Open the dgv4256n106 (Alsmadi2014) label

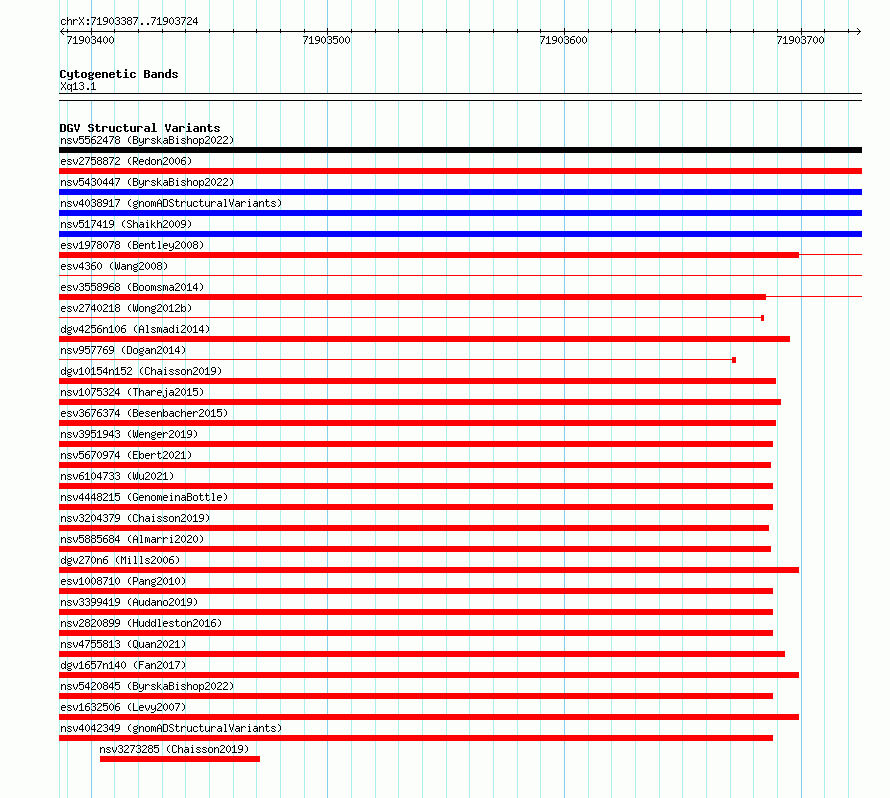coord(135,329)
